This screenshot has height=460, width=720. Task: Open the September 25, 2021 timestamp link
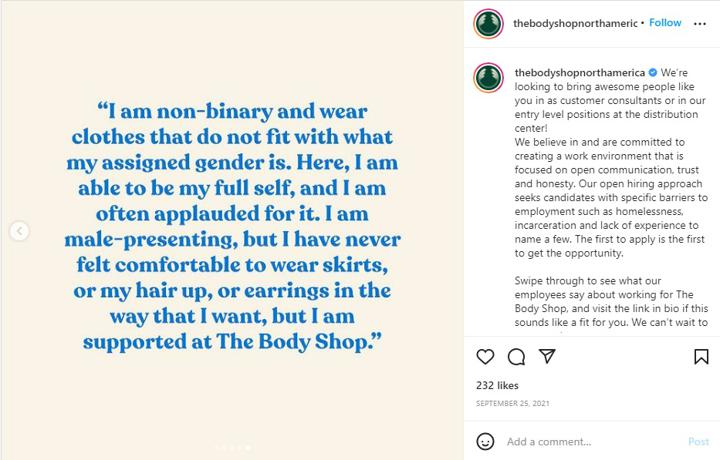point(512,404)
